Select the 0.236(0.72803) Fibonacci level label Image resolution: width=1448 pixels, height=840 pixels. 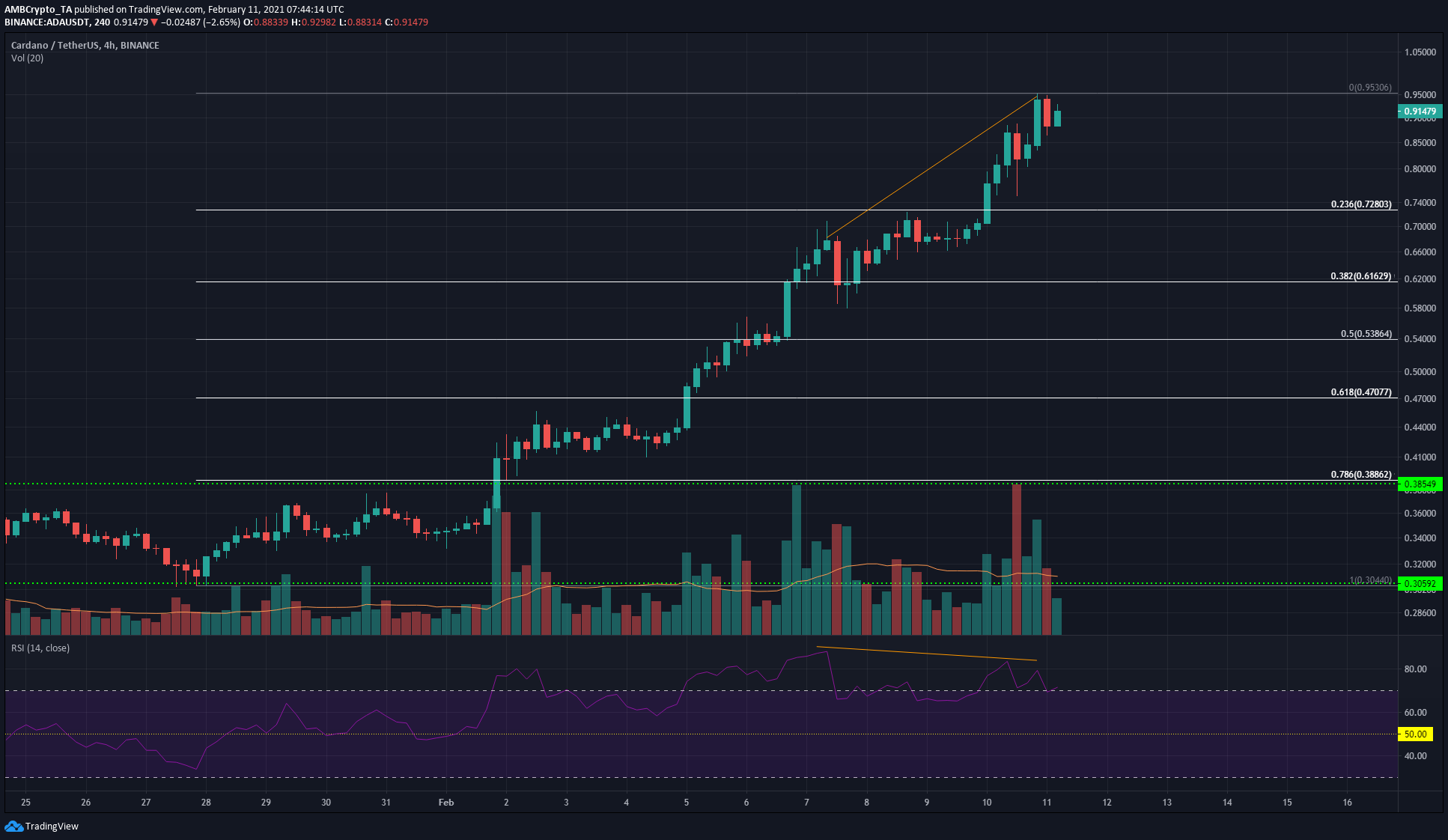point(1361,204)
